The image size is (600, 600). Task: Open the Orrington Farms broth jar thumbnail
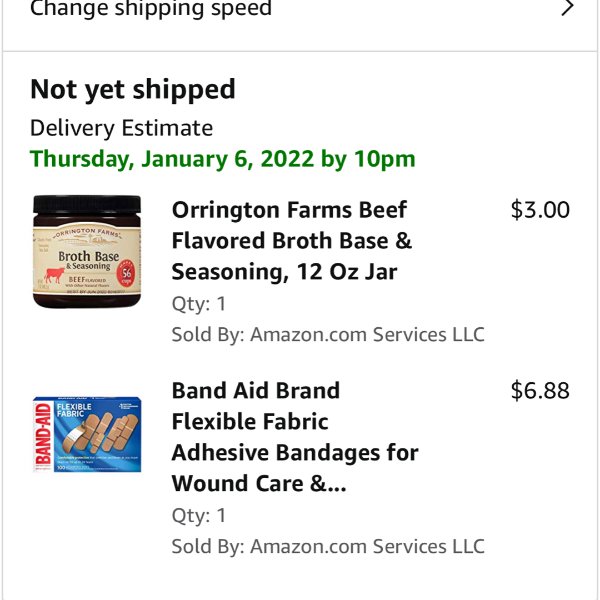87,251
